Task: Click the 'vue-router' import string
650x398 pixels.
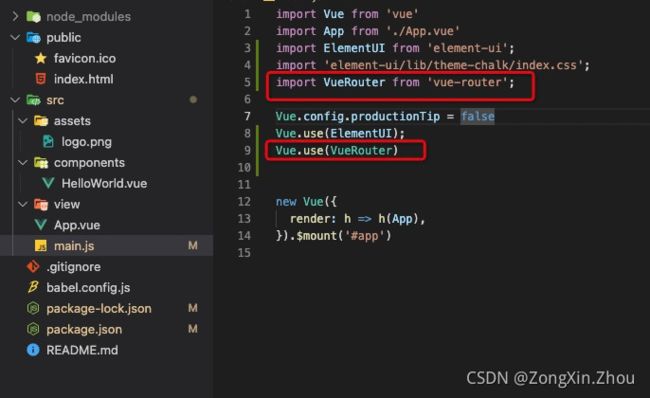Action: pyautogui.click(x=467, y=82)
